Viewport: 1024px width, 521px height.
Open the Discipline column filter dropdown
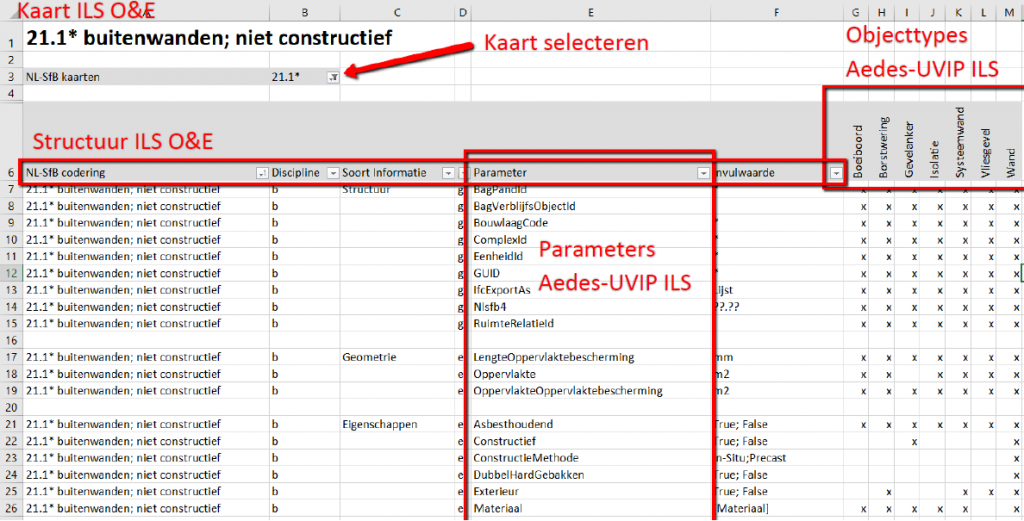[333, 173]
